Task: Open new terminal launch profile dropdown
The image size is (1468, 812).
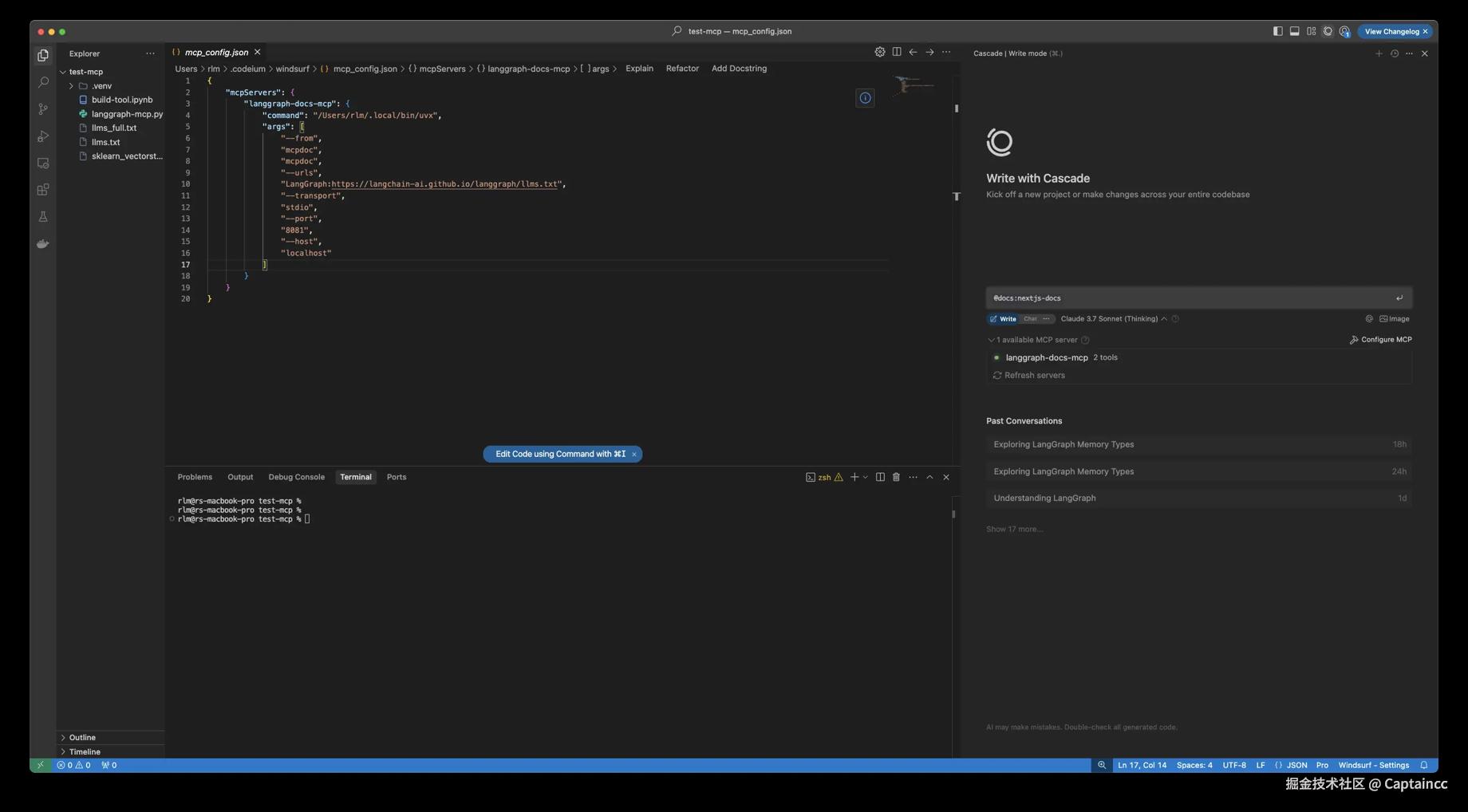Action: point(866,477)
